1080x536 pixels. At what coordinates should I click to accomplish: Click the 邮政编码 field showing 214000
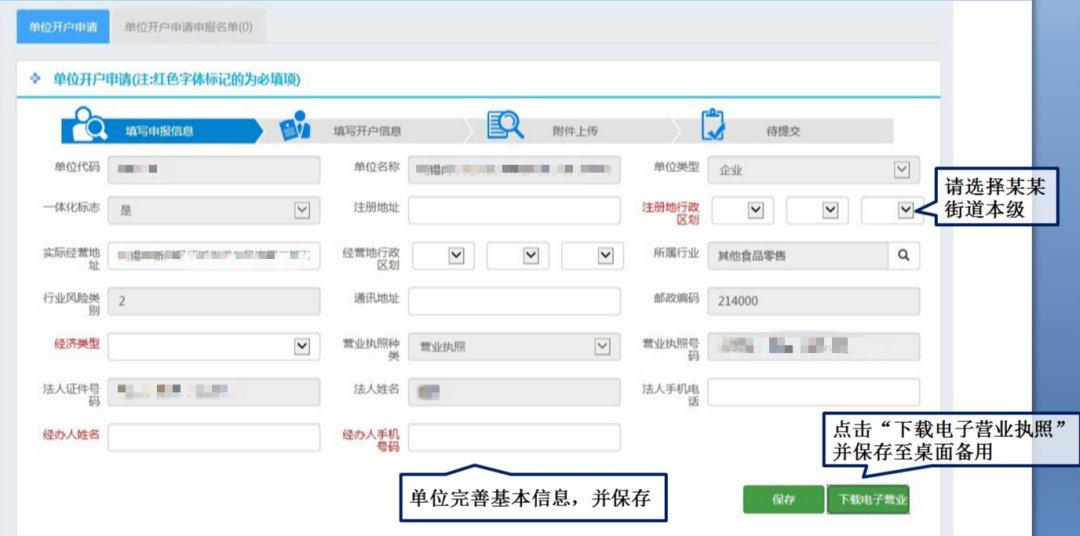(813, 301)
